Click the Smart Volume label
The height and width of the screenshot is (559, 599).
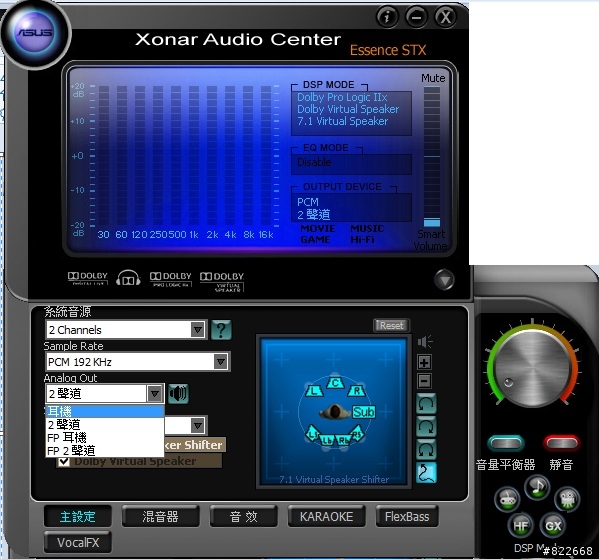pos(431,240)
